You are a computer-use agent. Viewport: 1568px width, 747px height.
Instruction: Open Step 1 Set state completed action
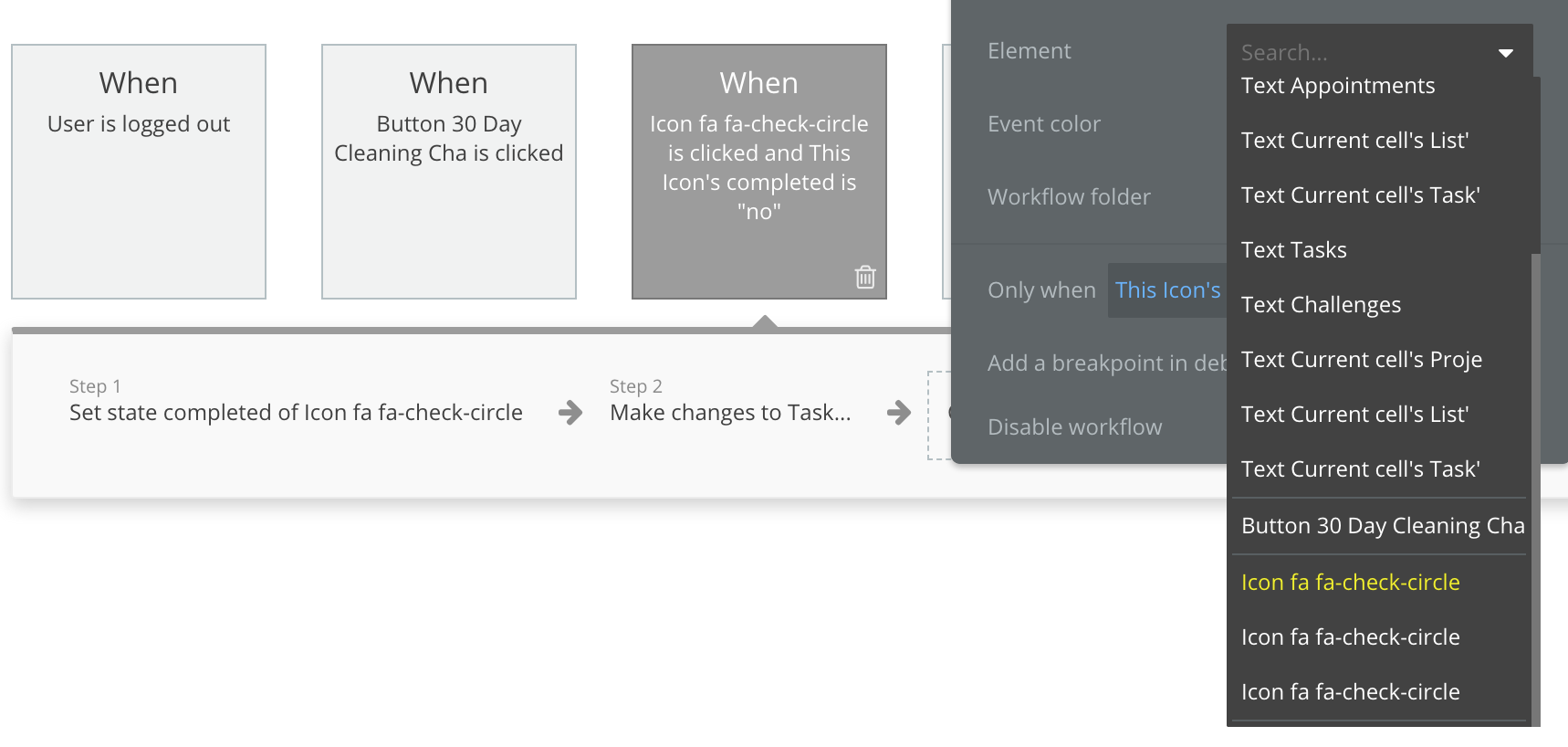click(x=296, y=412)
